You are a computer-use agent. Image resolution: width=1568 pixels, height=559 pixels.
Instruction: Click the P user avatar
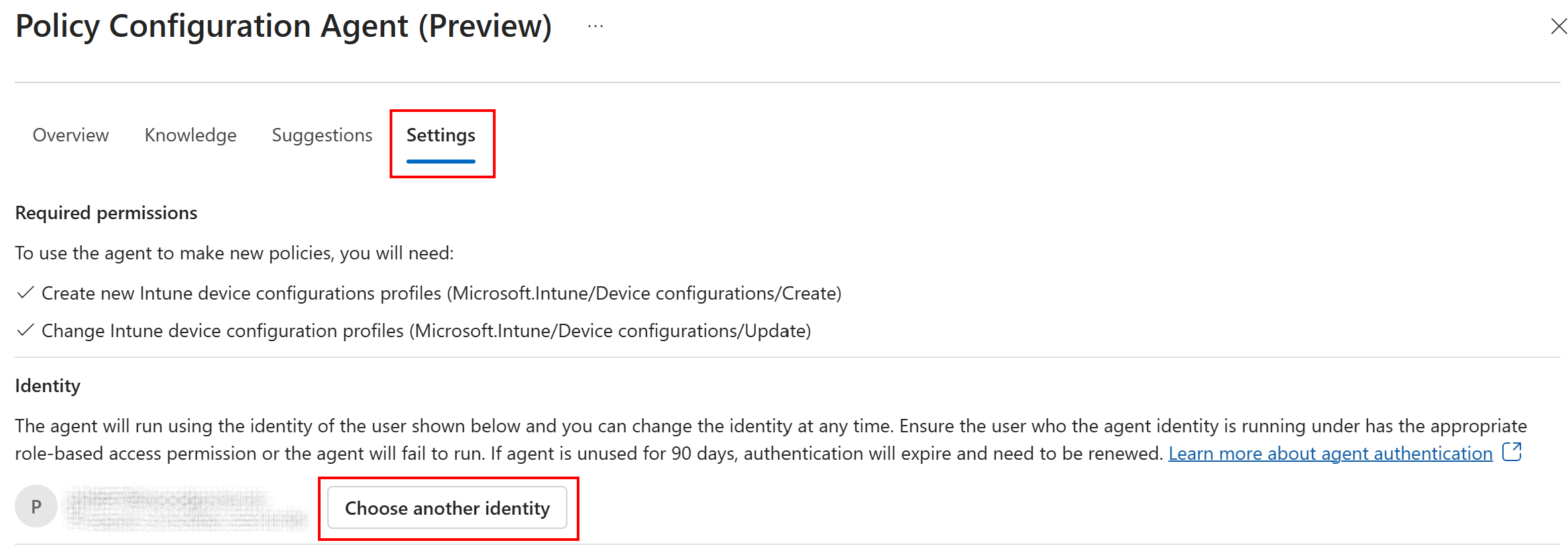point(36,507)
